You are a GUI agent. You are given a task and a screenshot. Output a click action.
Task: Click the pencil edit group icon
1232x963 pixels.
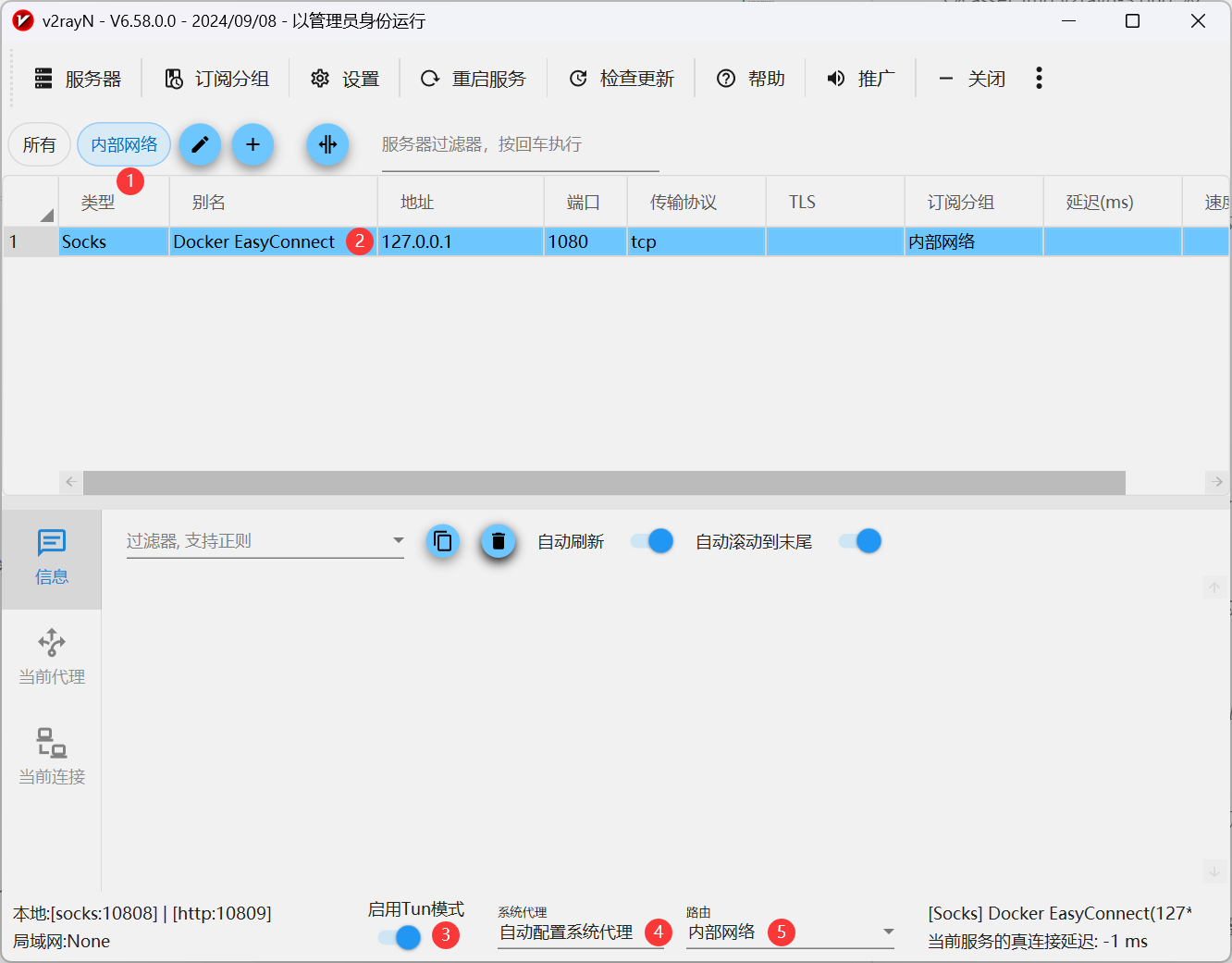[x=200, y=144]
